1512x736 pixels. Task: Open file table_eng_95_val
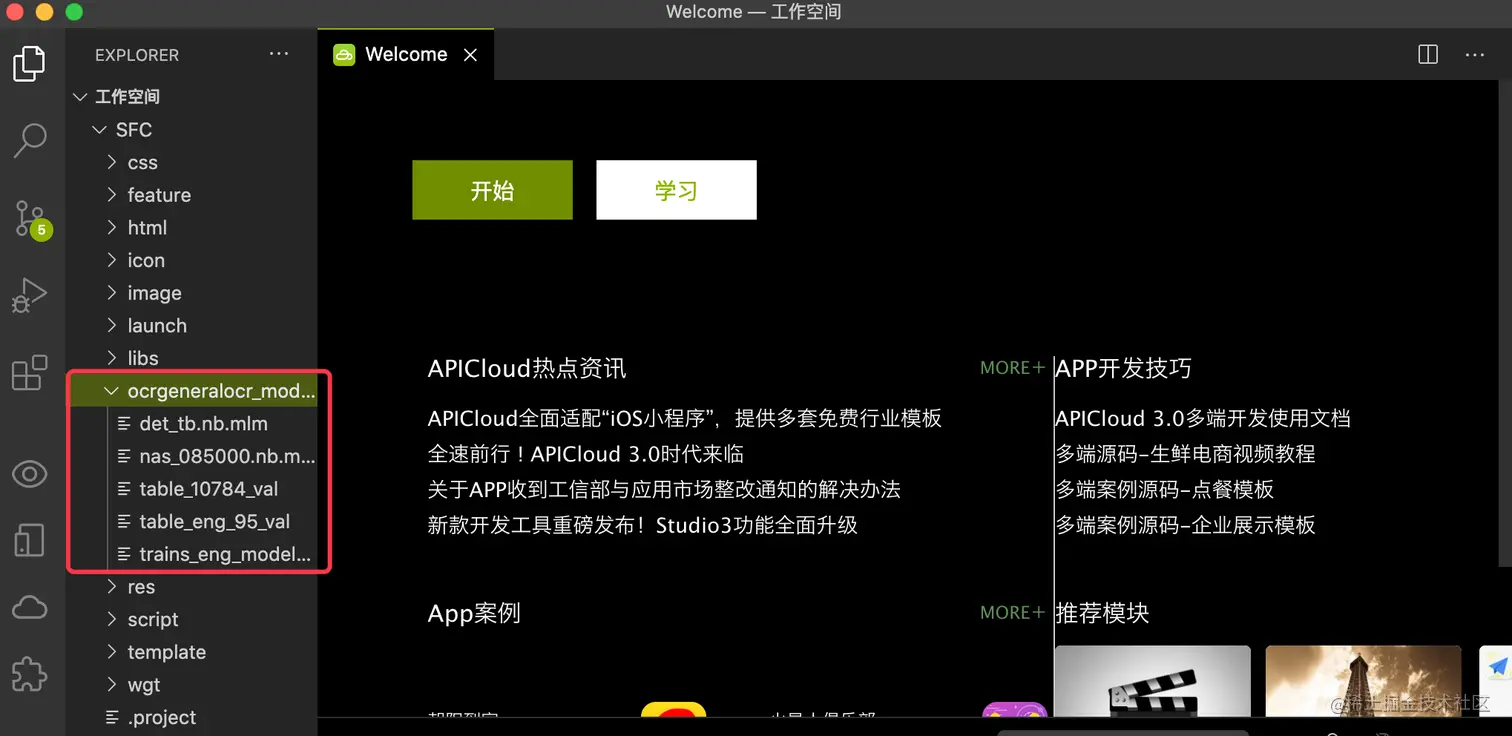(x=192, y=522)
